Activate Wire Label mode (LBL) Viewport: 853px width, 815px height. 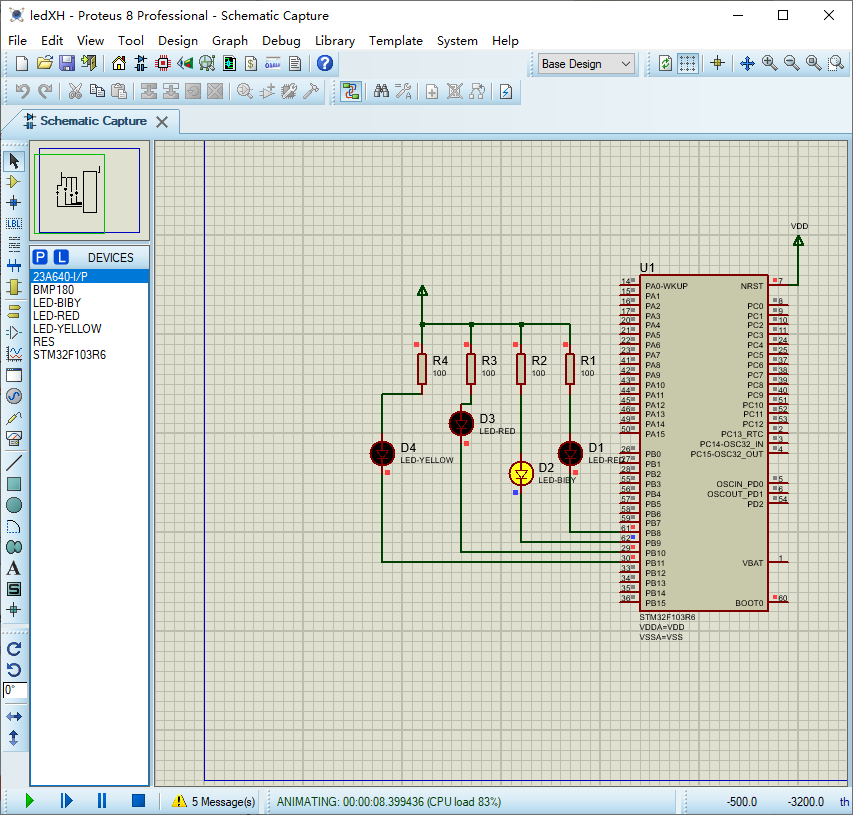coord(14,224)
